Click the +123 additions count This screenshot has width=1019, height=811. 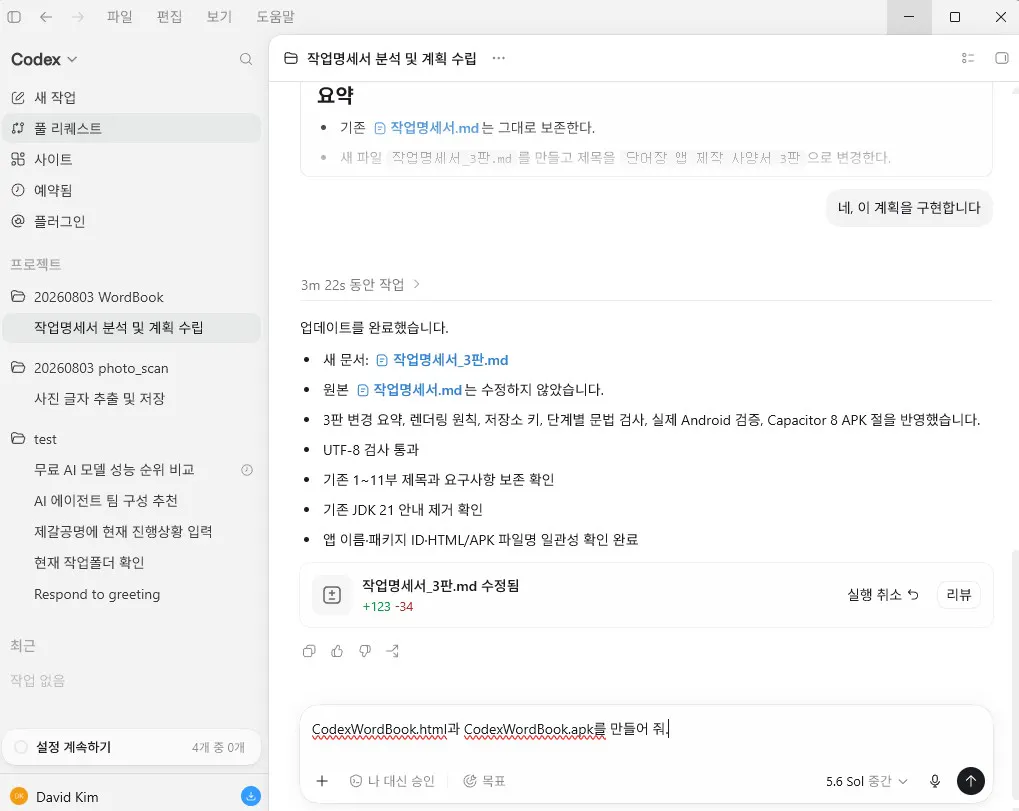click(x=376, y=606)
